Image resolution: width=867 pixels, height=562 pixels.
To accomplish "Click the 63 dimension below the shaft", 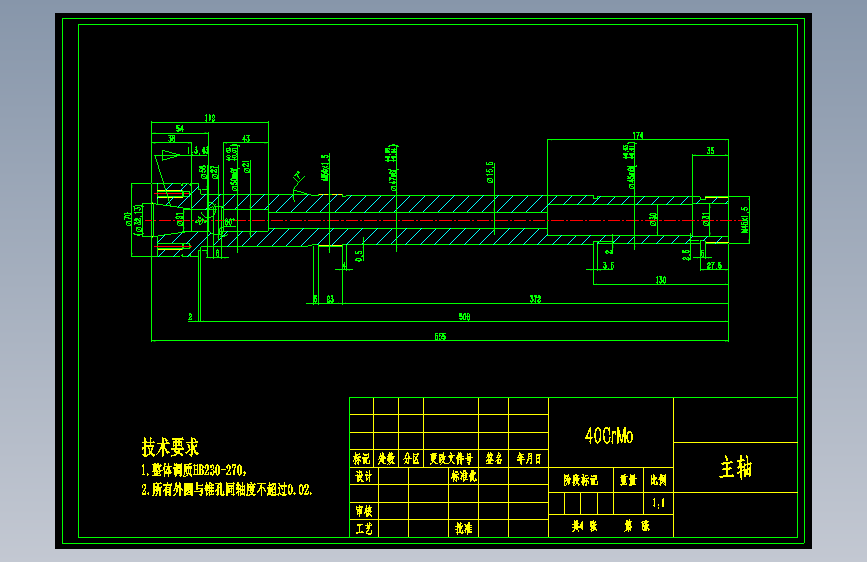I will click(x=330, y=299).
